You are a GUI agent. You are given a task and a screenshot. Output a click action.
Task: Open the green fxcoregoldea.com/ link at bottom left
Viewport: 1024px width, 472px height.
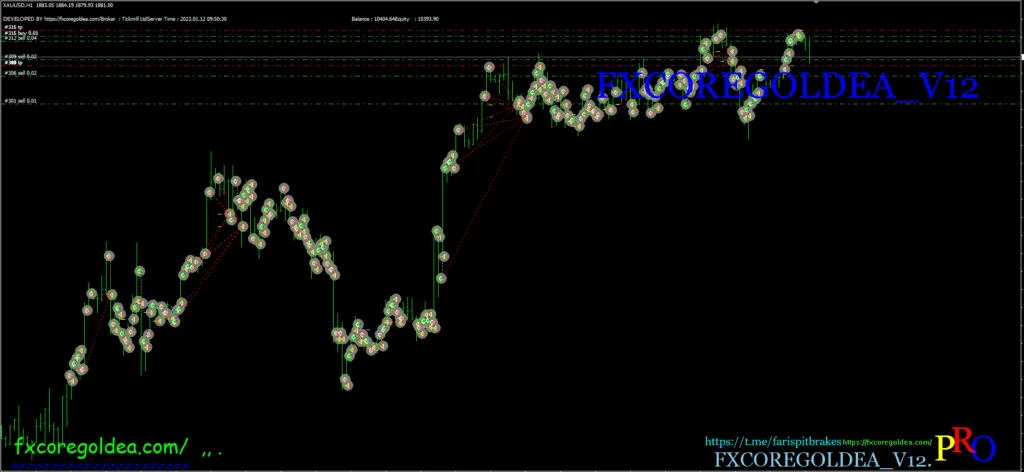point(100,444)
